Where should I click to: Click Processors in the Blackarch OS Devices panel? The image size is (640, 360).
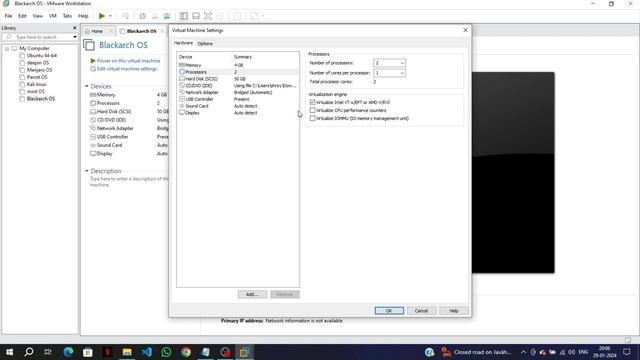[108, 103]
